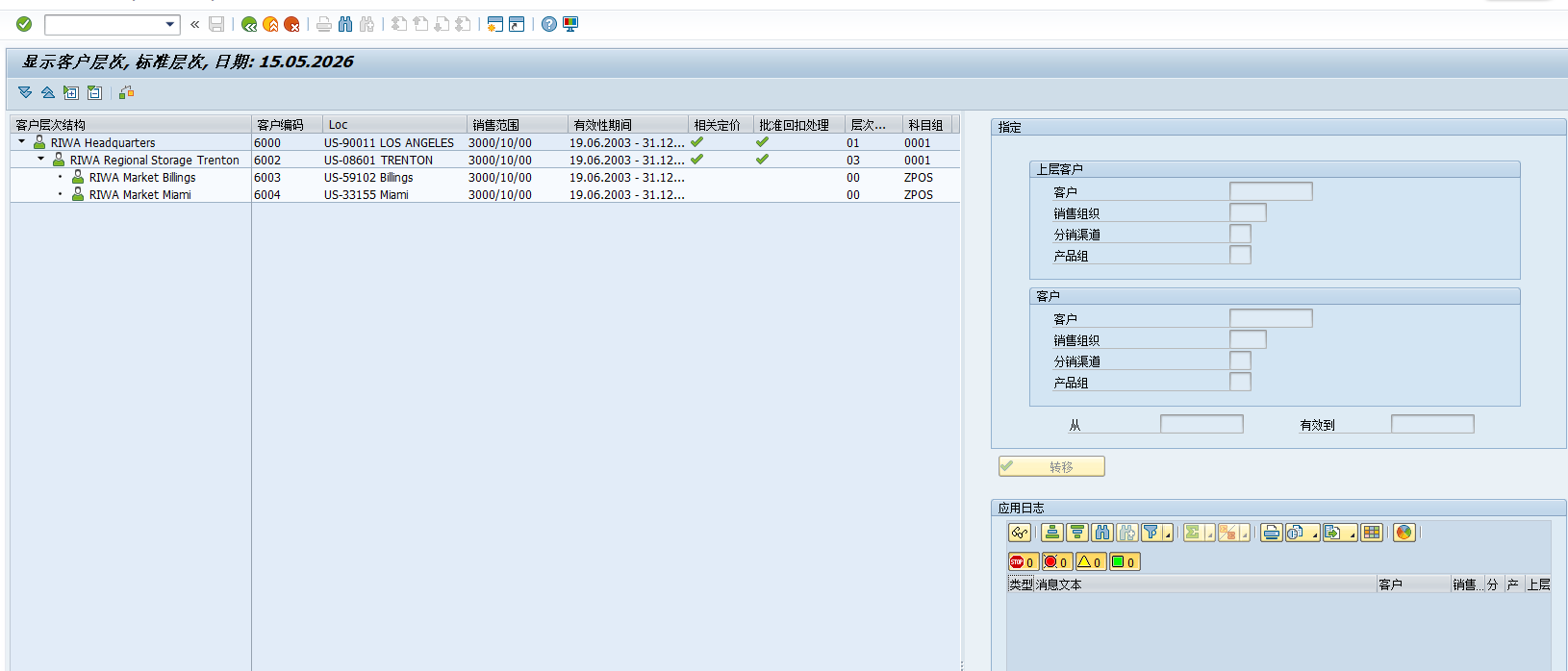The image size is (1568, 671).
Task: Open the Help question-mark icon
Action: tap(549, 24)
